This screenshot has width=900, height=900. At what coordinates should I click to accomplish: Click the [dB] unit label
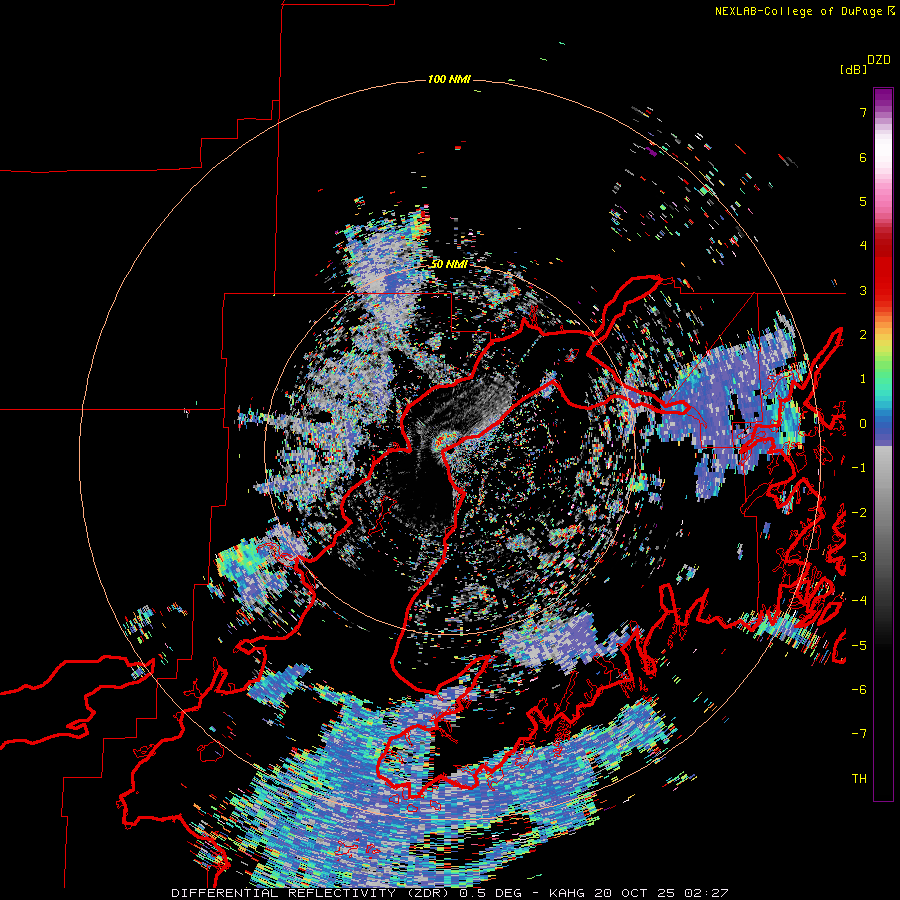(853, 69)
